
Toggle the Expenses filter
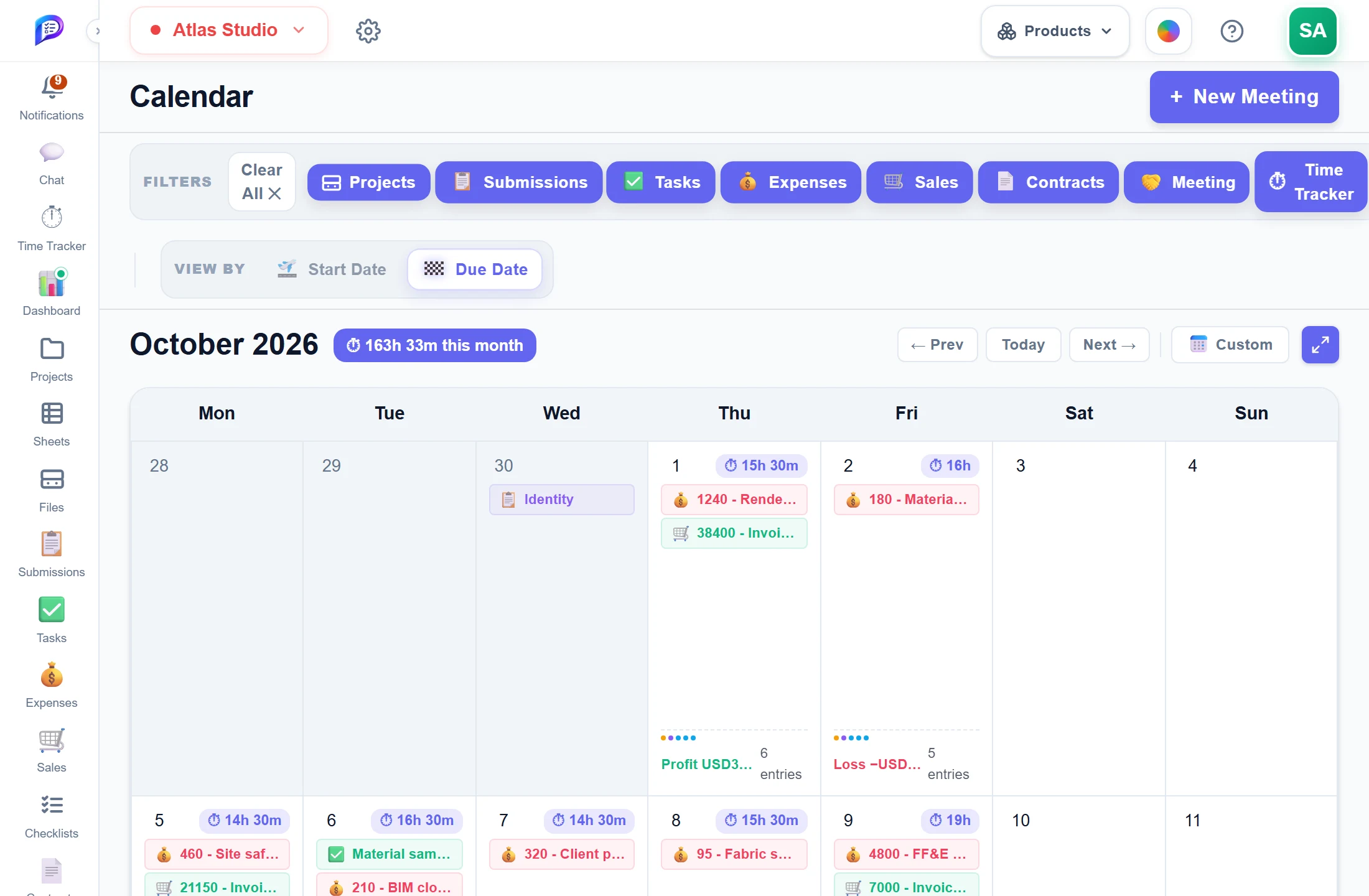pos(791,182)
